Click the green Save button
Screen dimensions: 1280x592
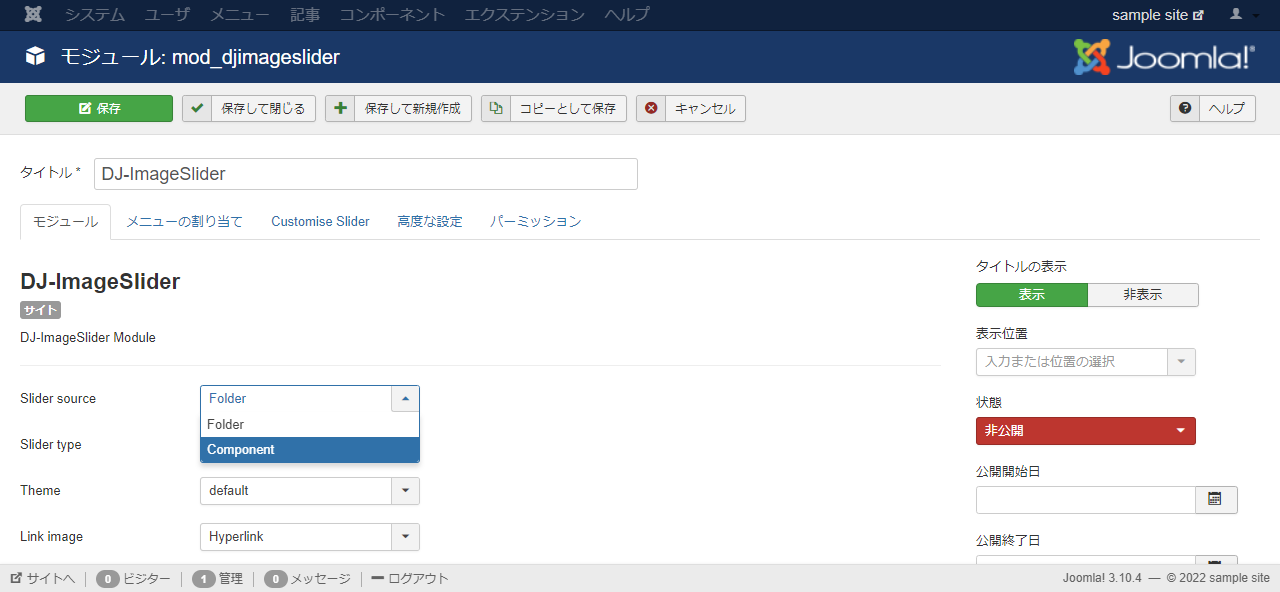tap(99, 109)
